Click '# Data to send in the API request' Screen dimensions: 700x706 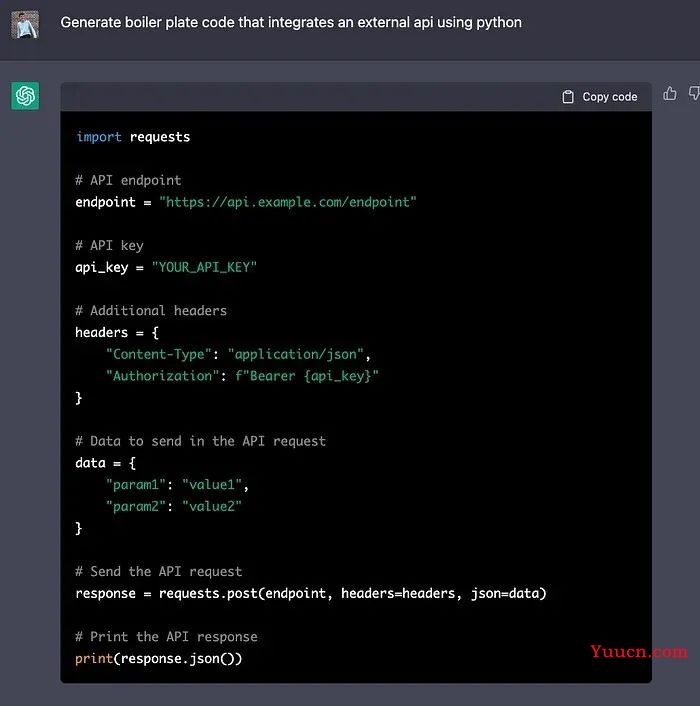[x=200, y=441]
